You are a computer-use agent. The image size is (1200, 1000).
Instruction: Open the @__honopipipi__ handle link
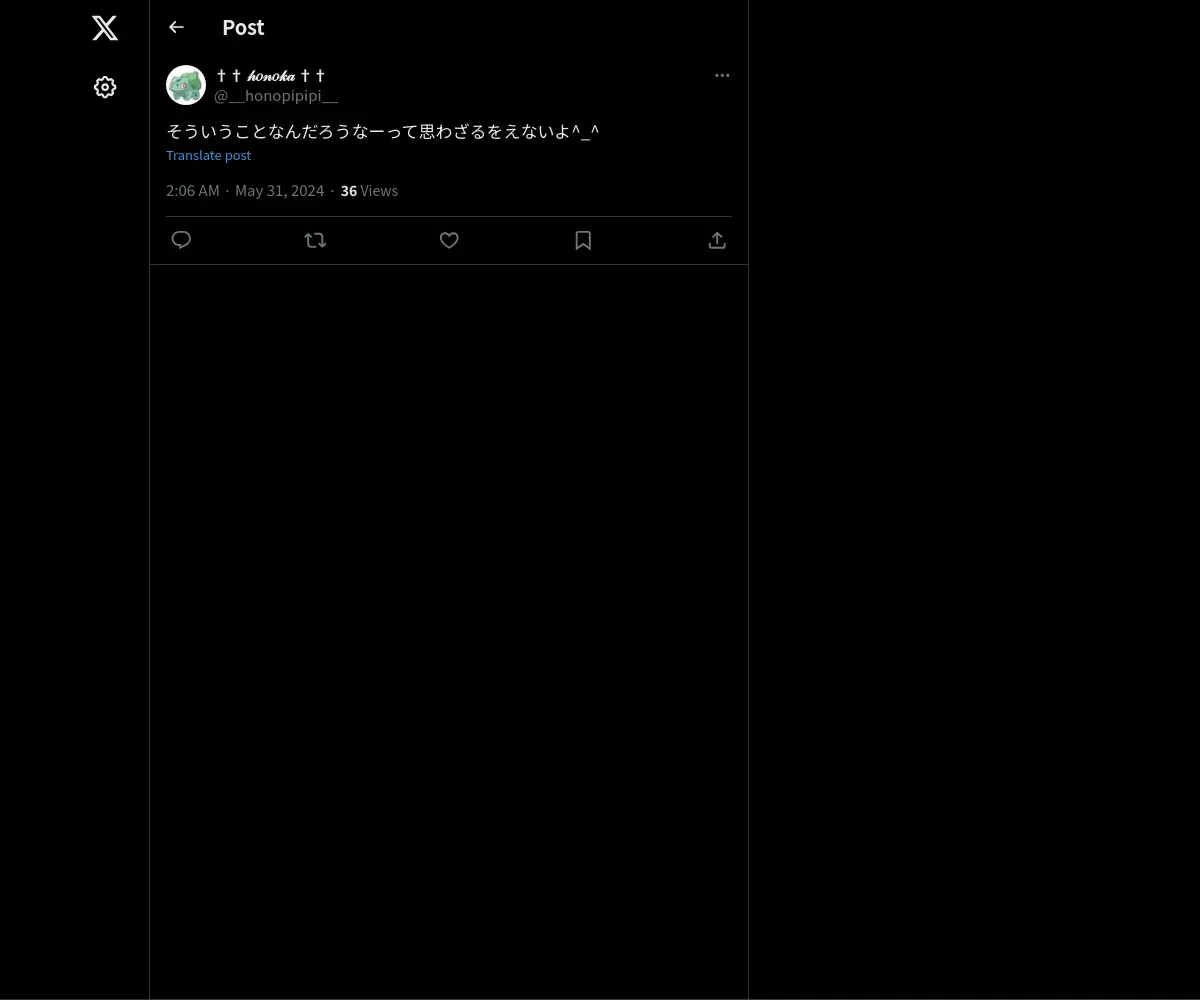point(276,96)
